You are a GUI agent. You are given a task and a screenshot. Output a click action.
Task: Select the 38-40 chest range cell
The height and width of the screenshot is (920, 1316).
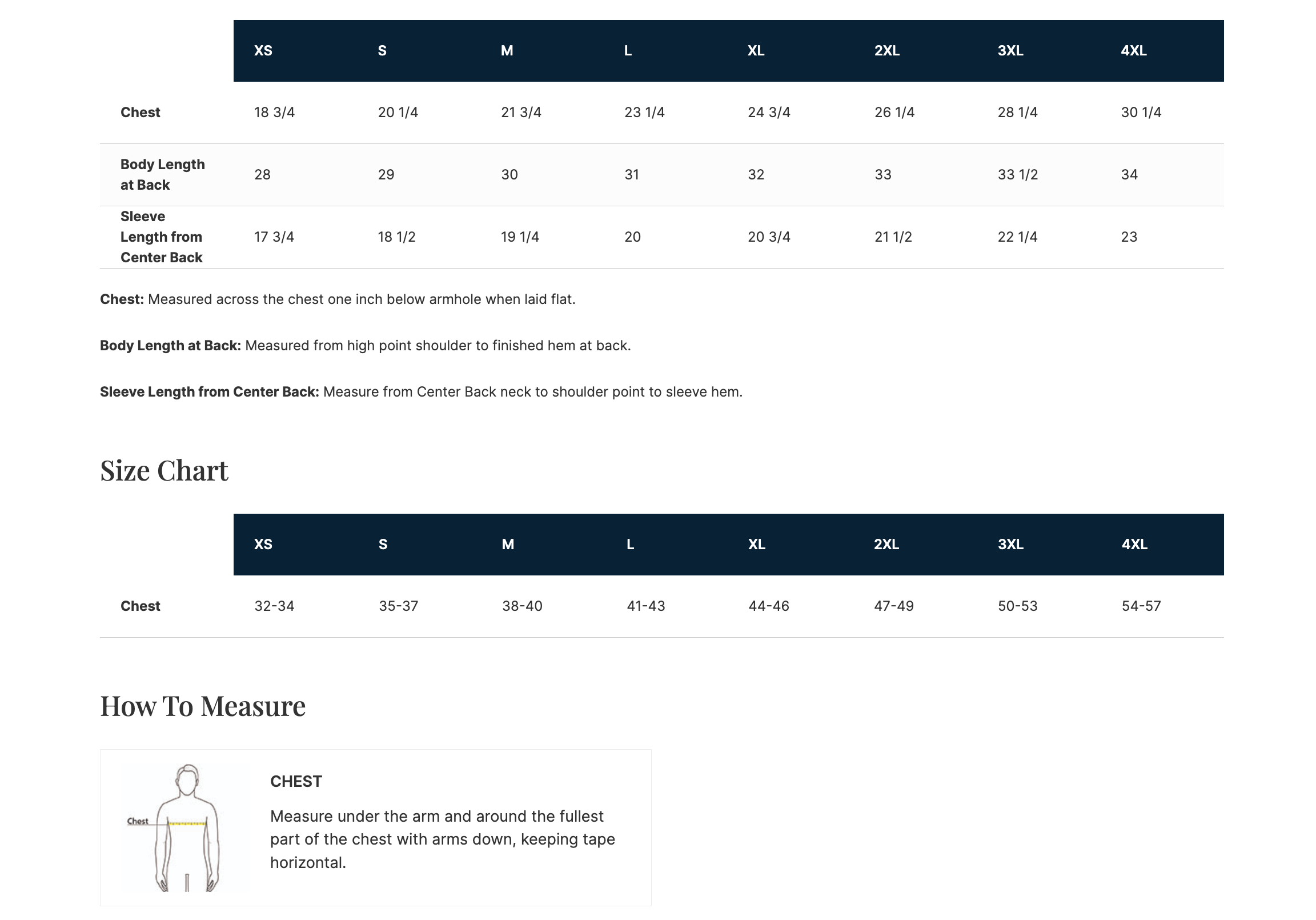521,606
